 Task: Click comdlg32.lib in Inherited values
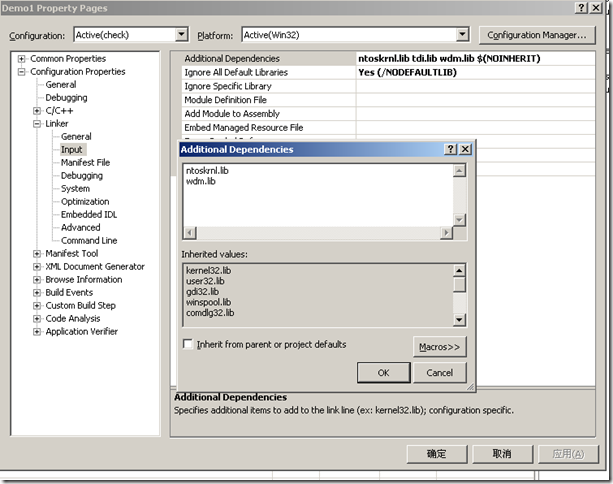[x=210, y=313]
